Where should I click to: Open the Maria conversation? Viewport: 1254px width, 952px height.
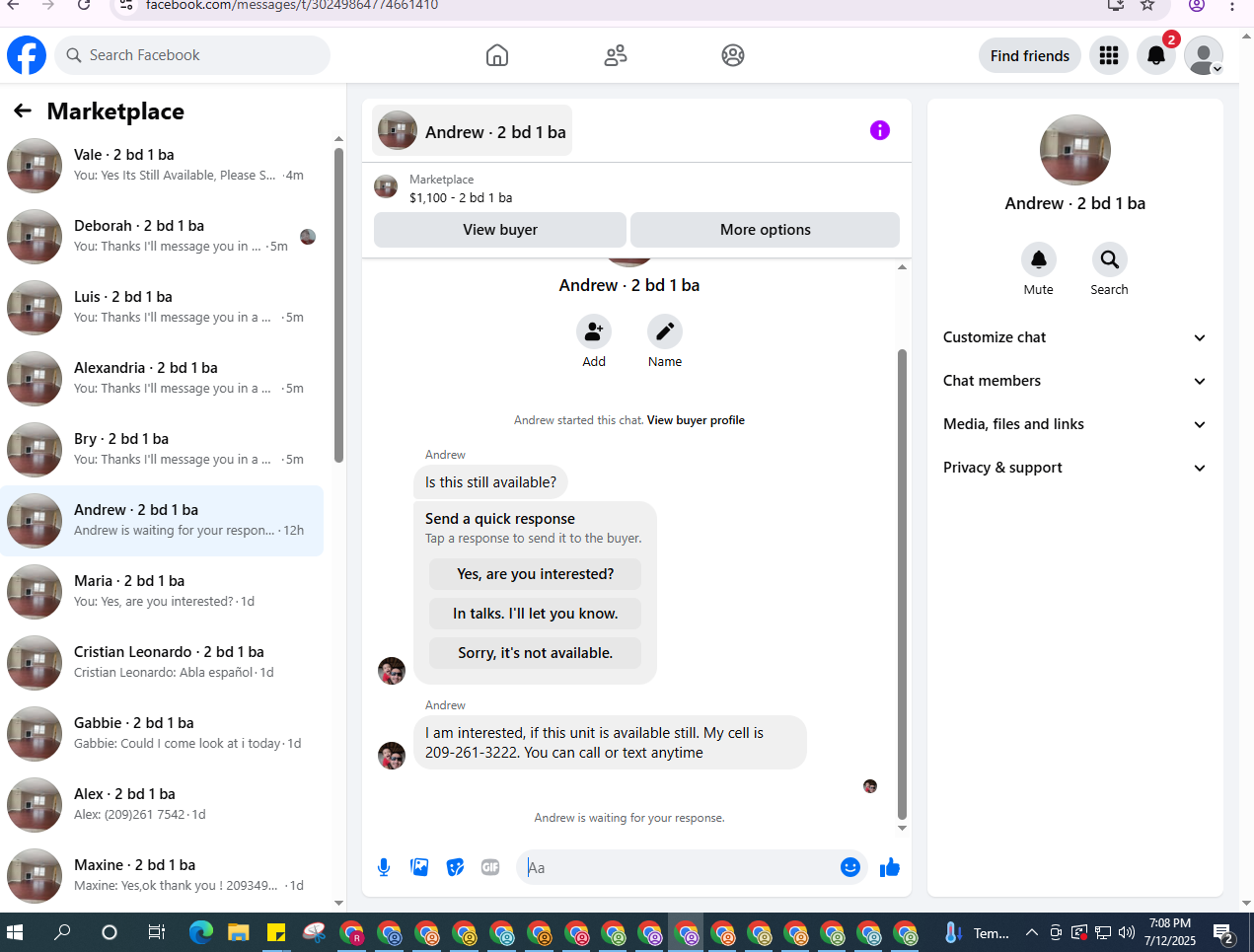pyautogui.click(x=163, y=592)
